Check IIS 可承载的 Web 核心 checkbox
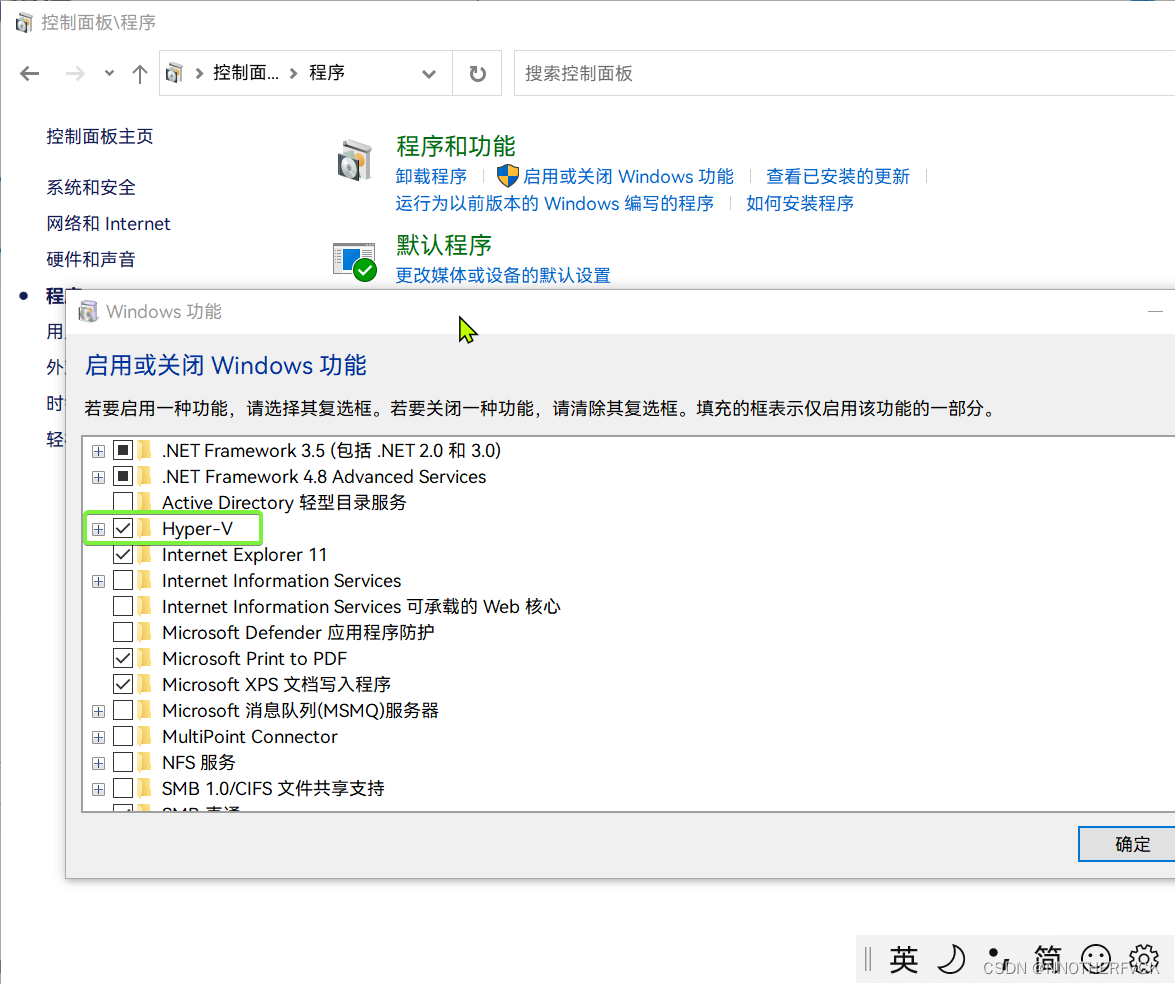 (123, 606)
